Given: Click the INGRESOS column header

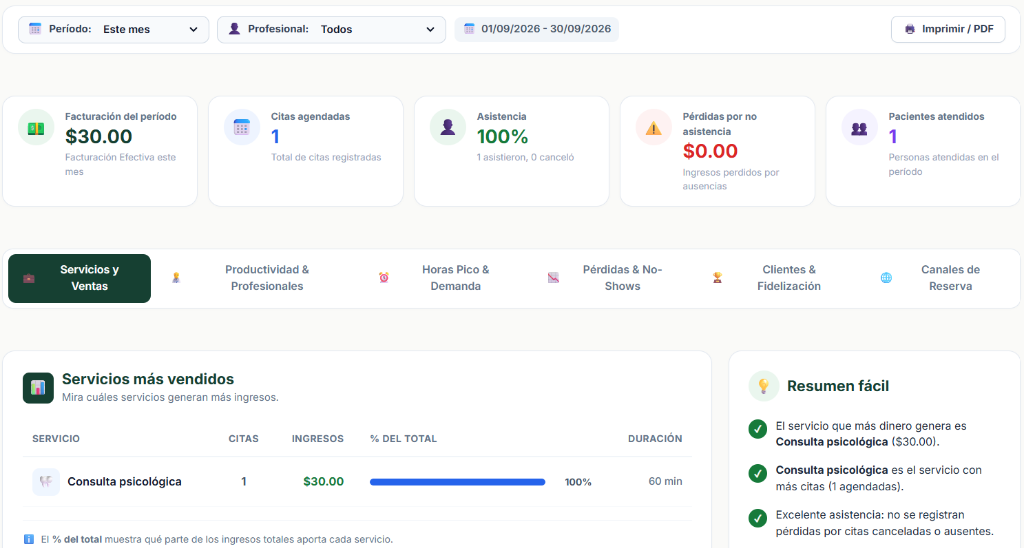Looking at the screenshot, I should coord(317,439).
